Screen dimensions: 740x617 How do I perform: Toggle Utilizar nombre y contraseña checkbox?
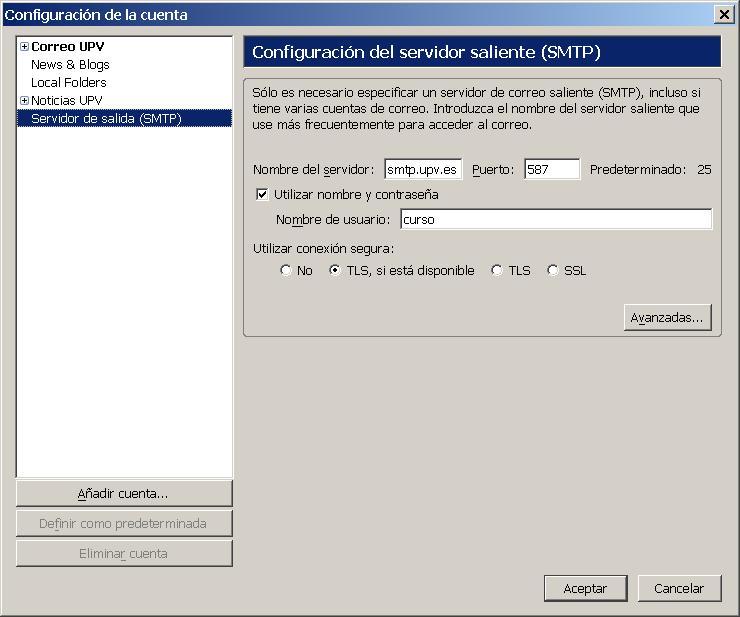262,194
